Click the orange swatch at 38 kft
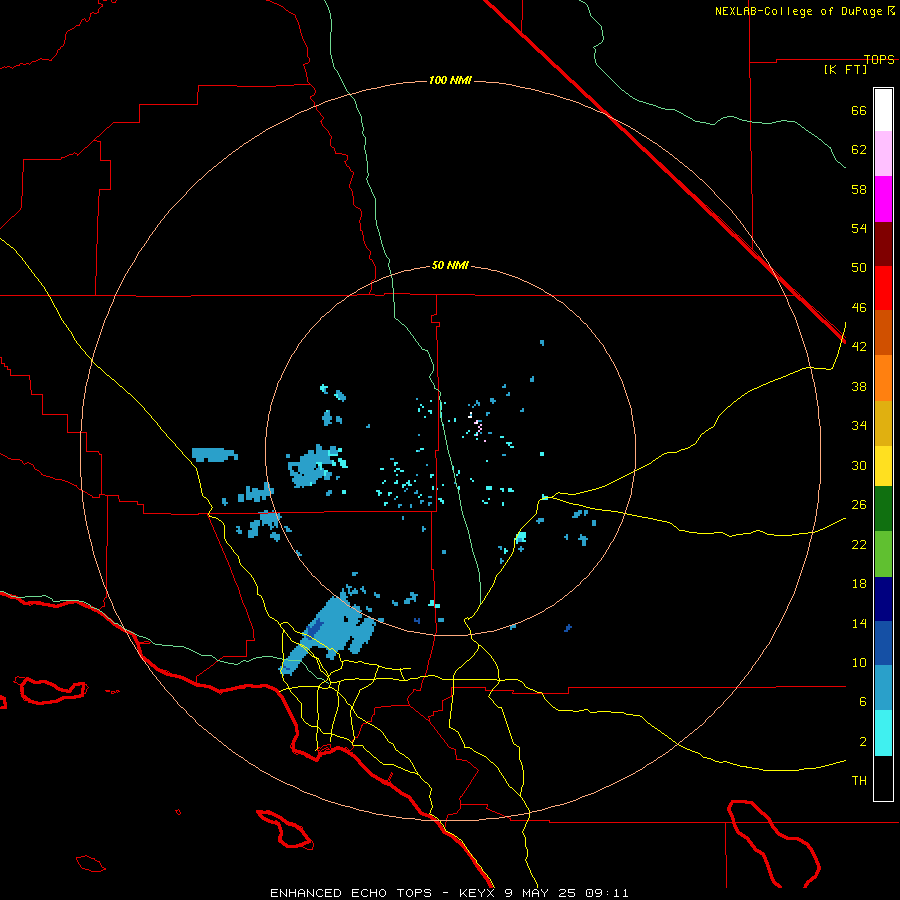This screenshot has height=900, width=900. 883,378
